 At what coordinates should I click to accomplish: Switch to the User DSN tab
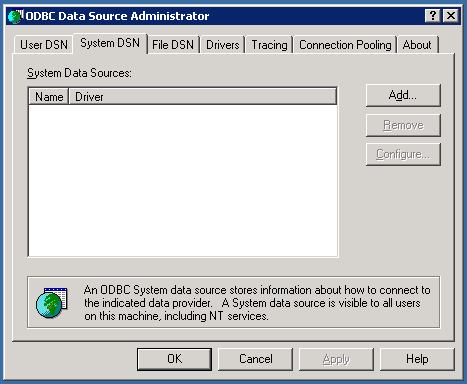pyautogui.click(x=44, y=45)
